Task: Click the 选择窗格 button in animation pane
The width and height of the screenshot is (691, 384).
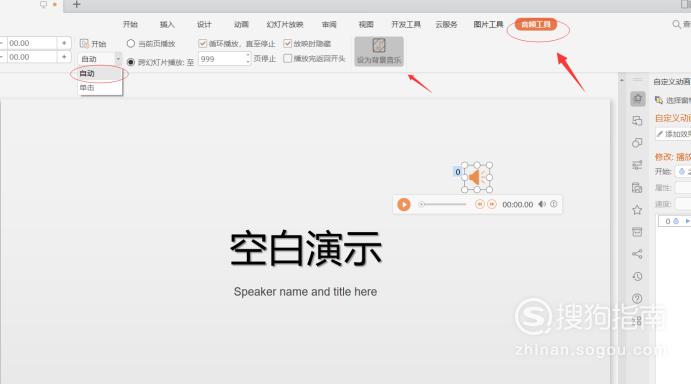Action: pos(672,101)
